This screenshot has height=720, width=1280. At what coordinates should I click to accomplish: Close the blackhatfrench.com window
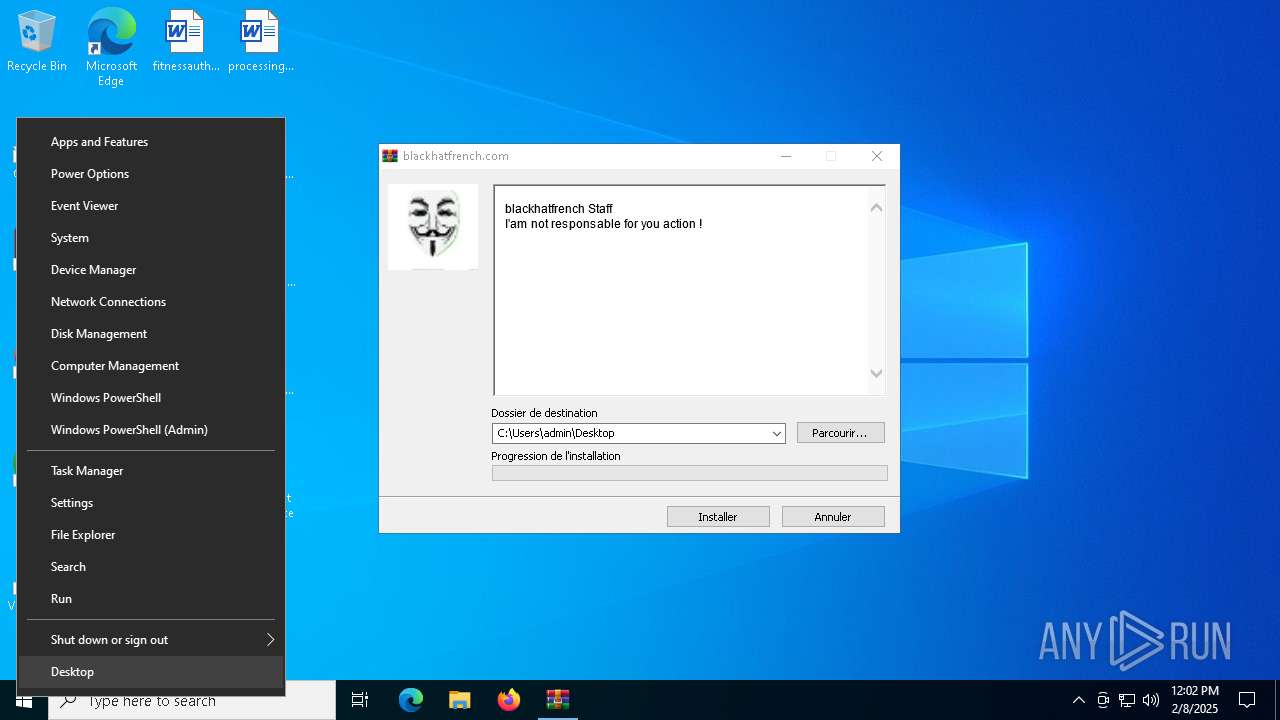pos(877,156)
